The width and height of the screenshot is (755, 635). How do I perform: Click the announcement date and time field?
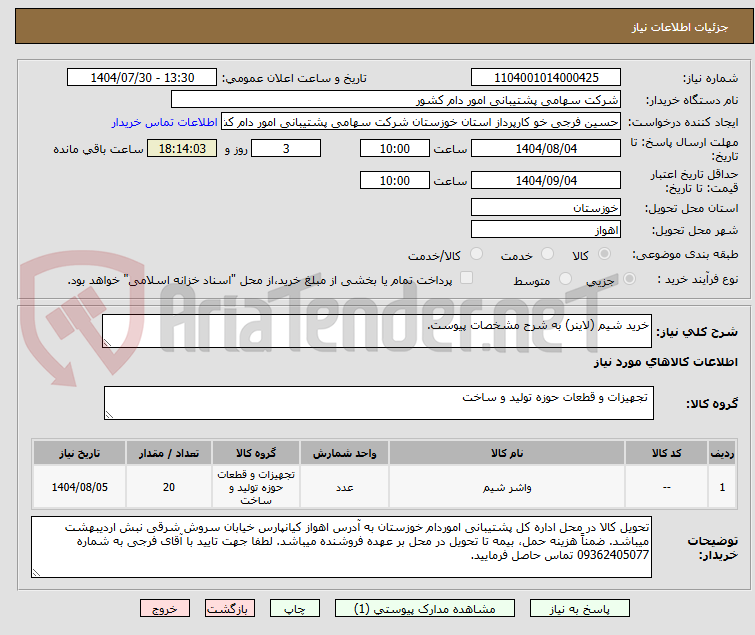pyautogui.click(x=142, y=78)
